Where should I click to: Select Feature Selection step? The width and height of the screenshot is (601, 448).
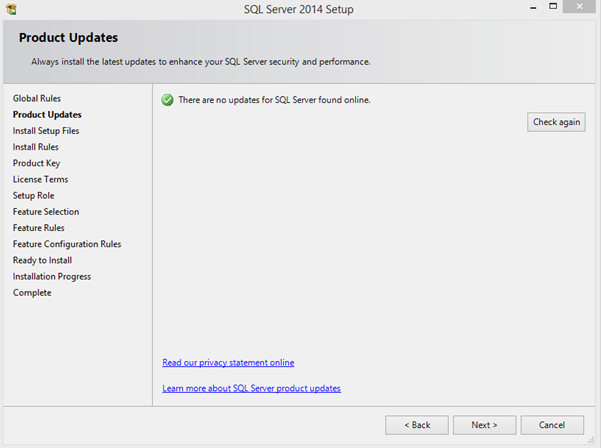click(x=46, y=212)
